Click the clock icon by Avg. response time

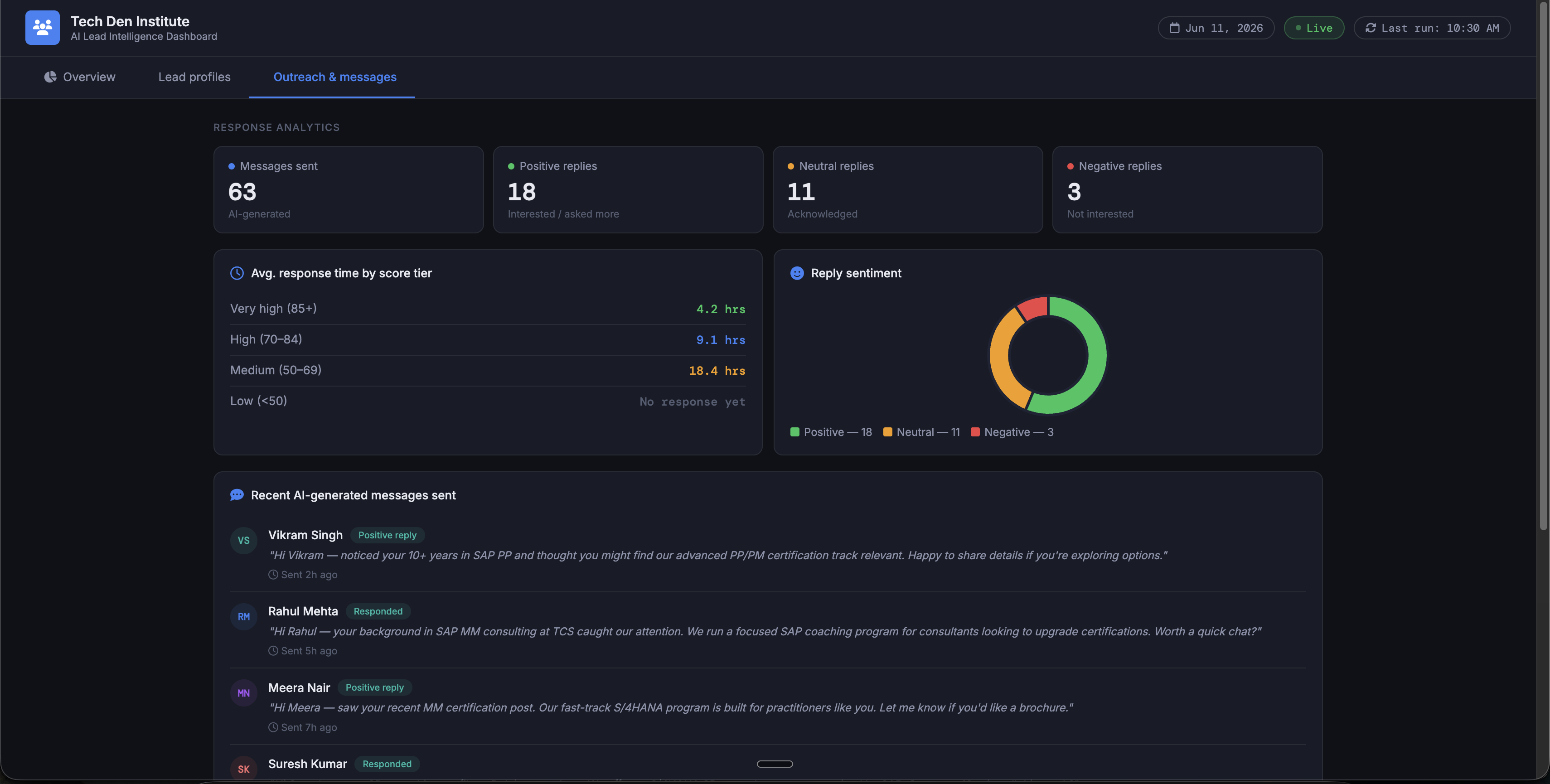click(237, 273)
